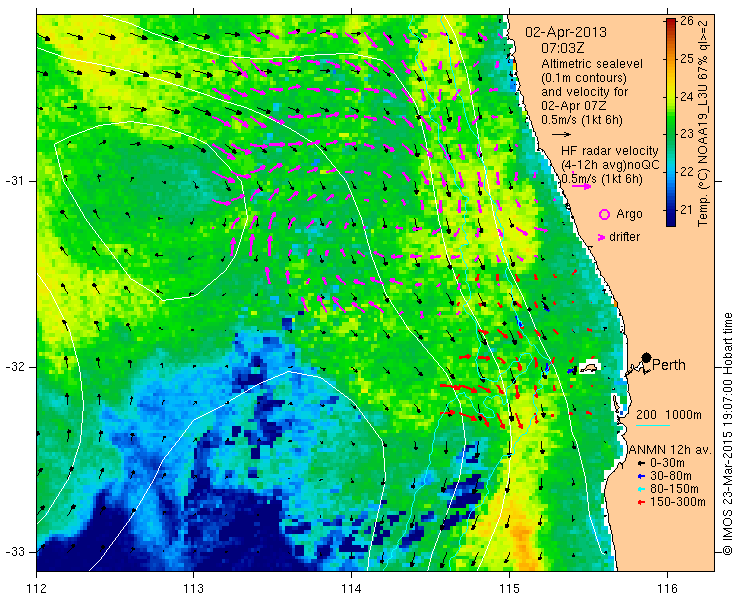The width and height of the screenshot is (740, 600).
Task: Click the colorbar tick label '22'
Action: coord(686,172)
